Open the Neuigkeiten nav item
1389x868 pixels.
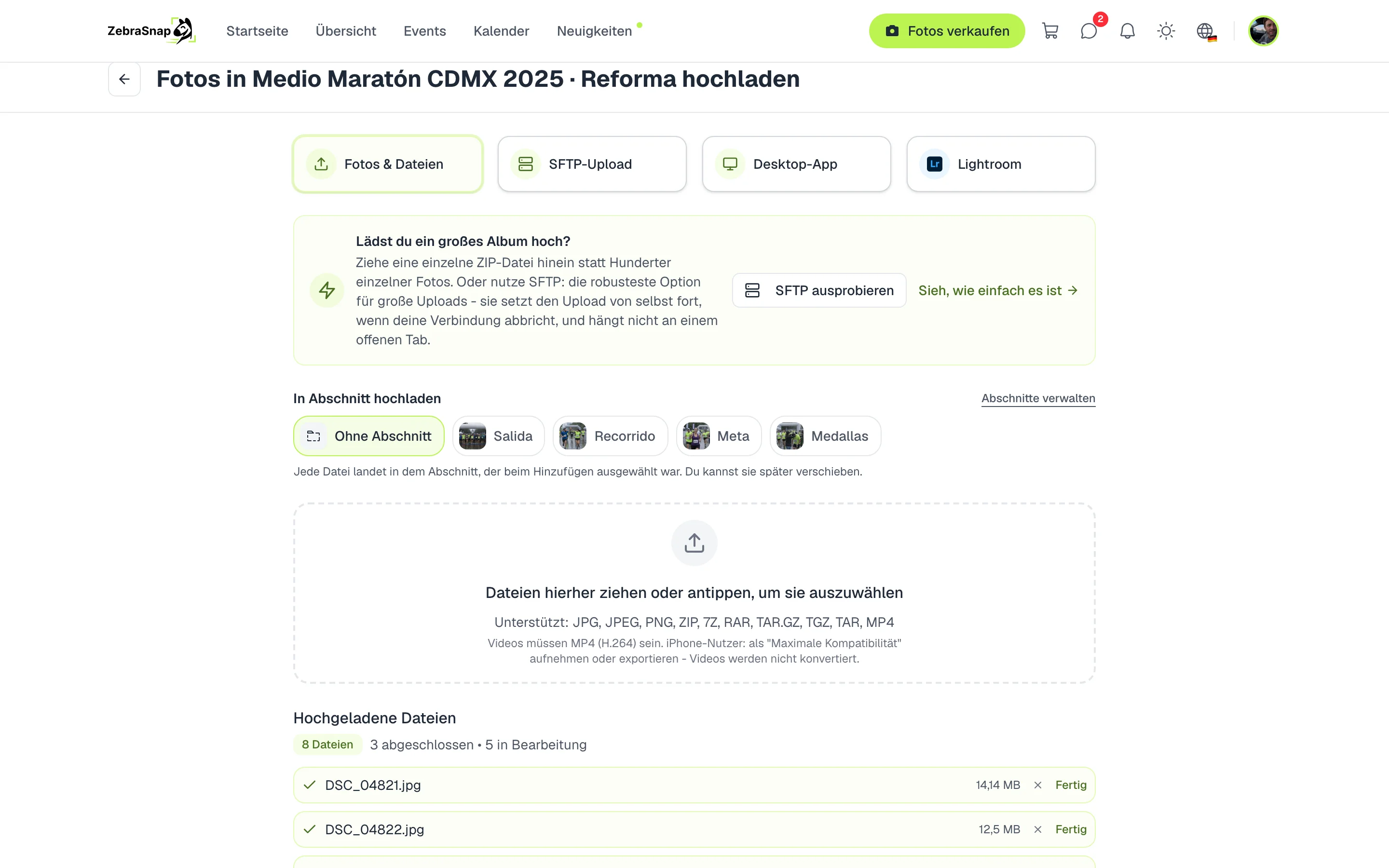point(594,31)
